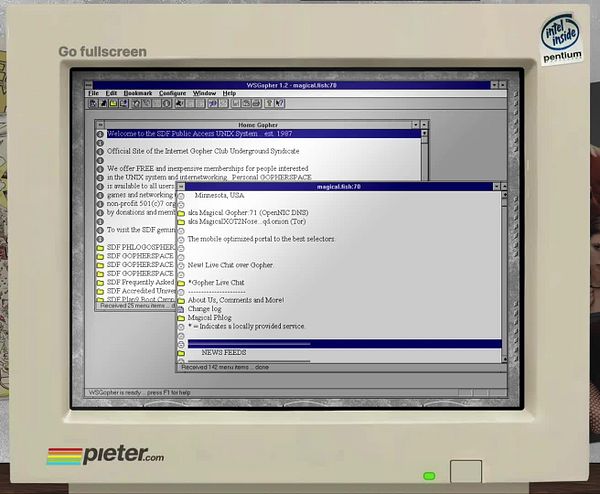Screen dimensions: 600x494
Task: Open the Bookmark menu
Action: point(138,93)
